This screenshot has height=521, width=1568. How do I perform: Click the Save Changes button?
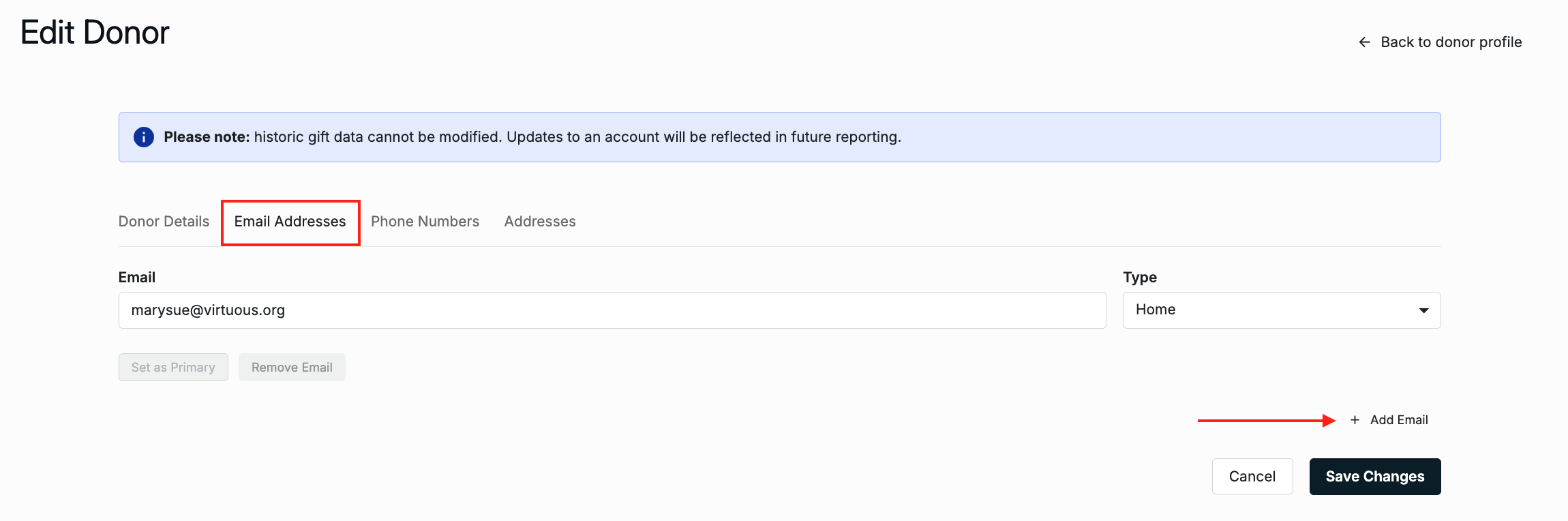[x=1375, y=477]
